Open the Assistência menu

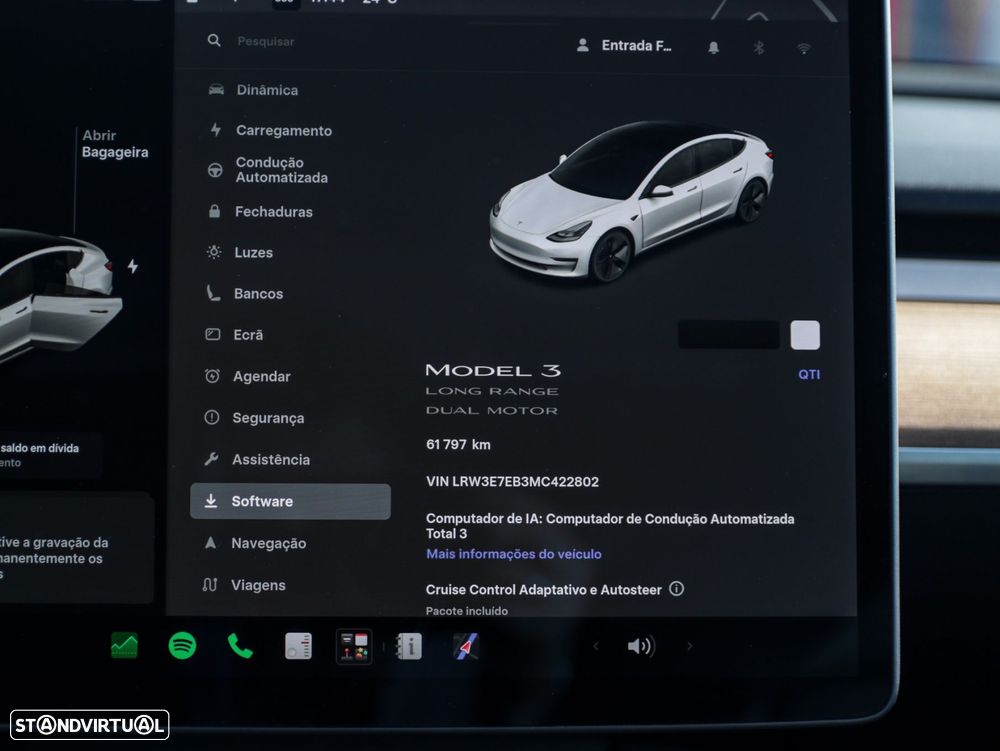pos(257,460)
